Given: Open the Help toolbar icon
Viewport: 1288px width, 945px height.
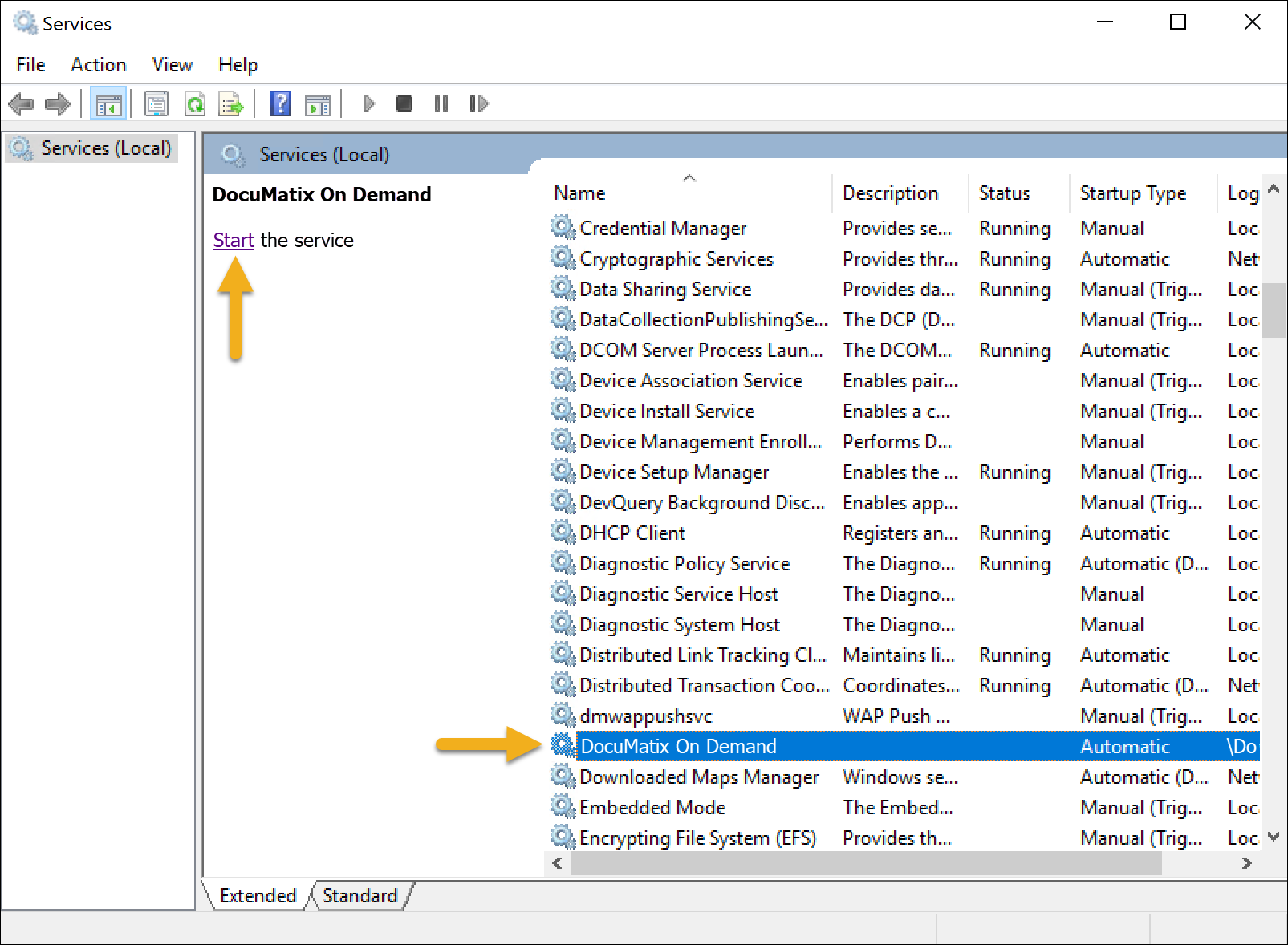Looking at the screenshot, I should pos(280,103).
